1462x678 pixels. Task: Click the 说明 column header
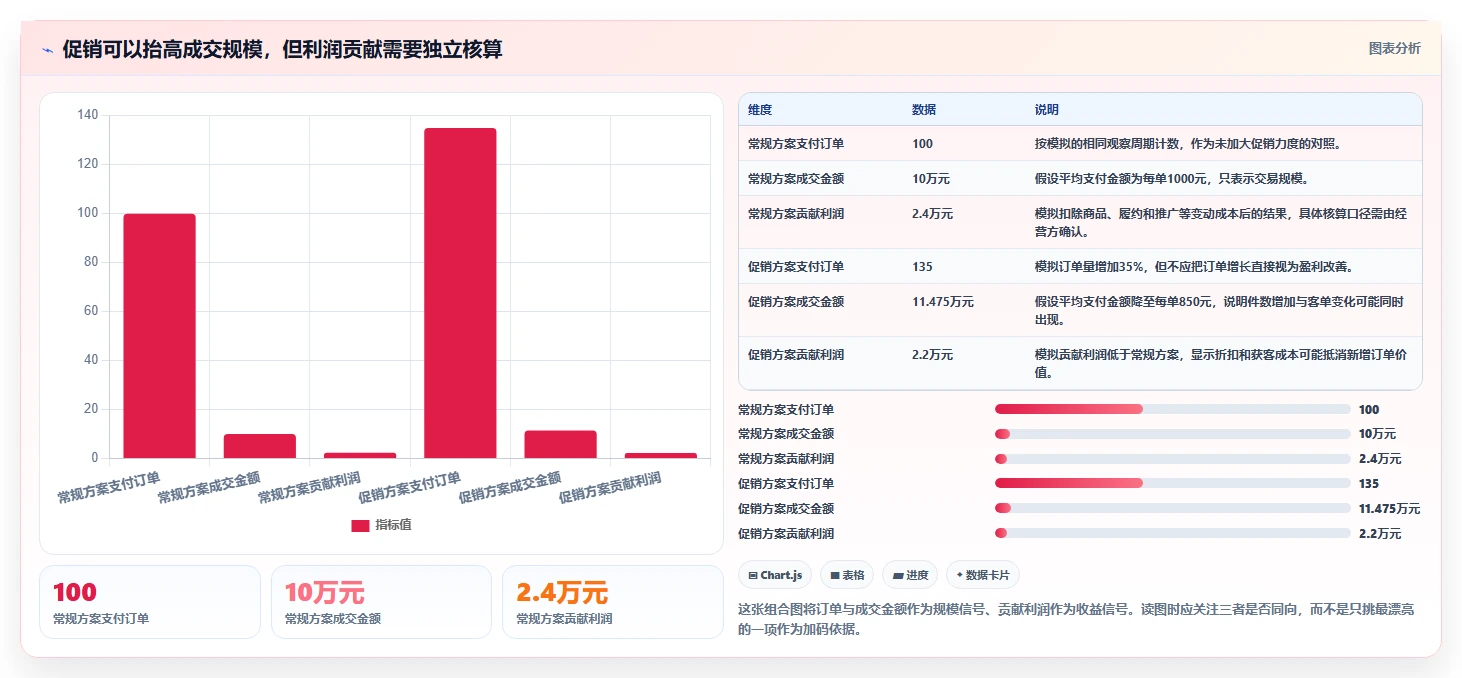1047,110
